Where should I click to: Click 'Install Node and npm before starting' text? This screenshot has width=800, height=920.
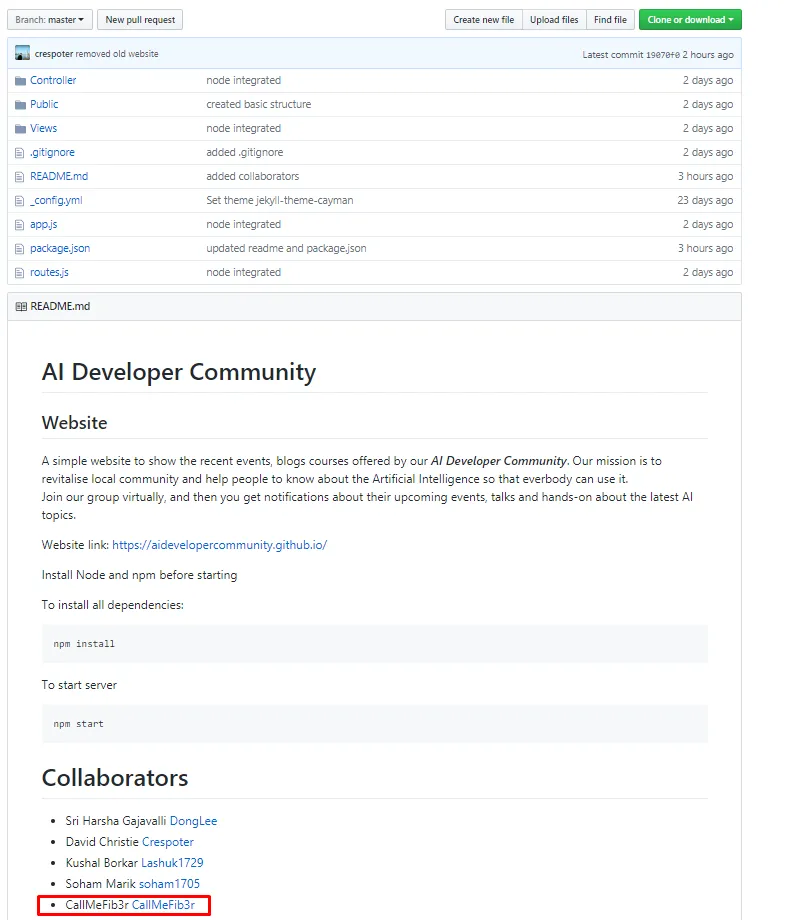[x=139, y=575]
